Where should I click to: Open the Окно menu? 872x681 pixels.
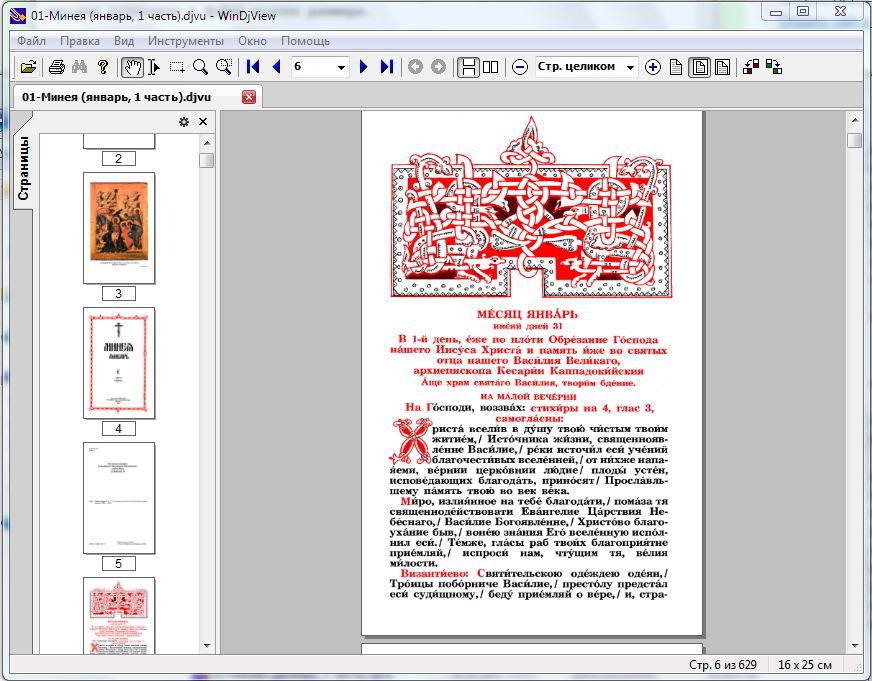[x=252, y=41]
